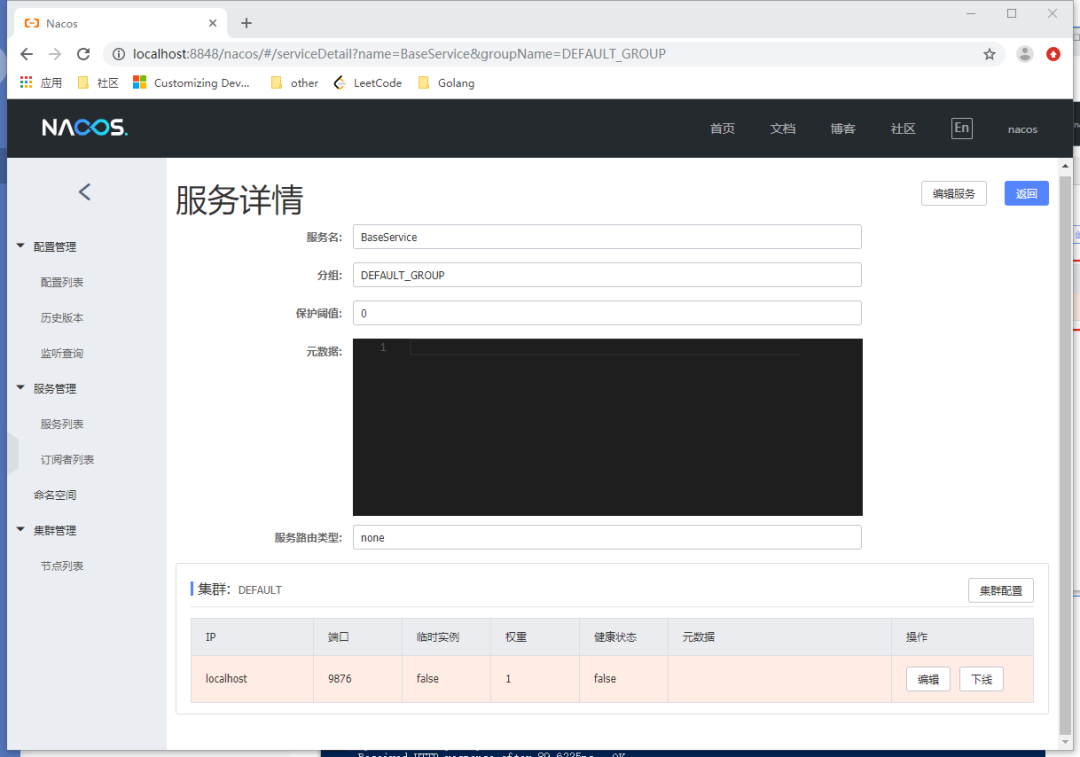Reload the page with refresh icon
Image resolution: width=1080 pixels, height=757 pixels.
click(83, 54)
